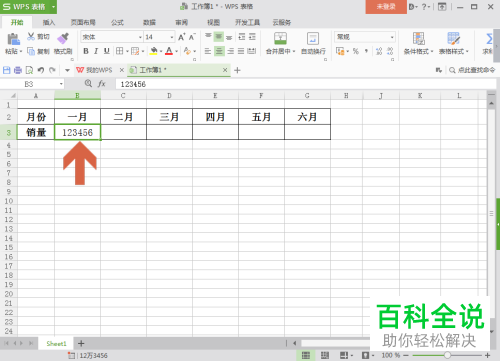Add a new document tab with plus

[237, 70]
